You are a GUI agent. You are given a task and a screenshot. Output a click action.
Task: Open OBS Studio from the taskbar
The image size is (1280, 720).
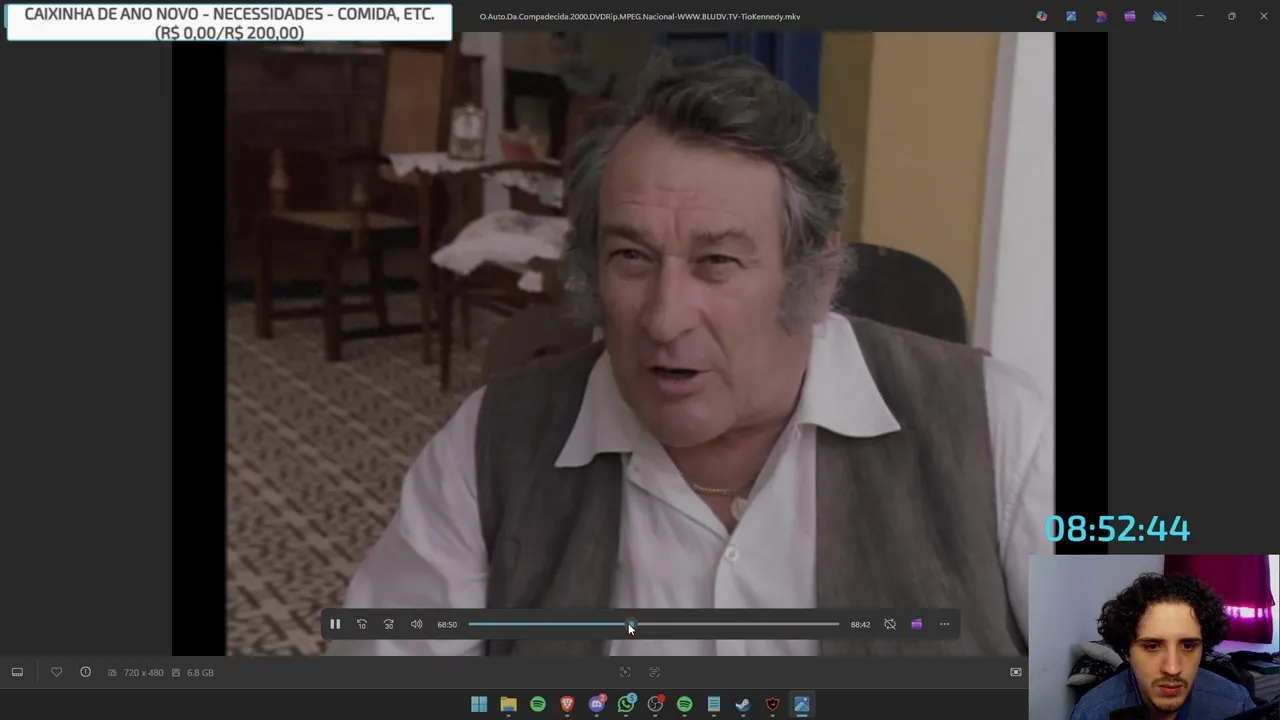point(655,704)
